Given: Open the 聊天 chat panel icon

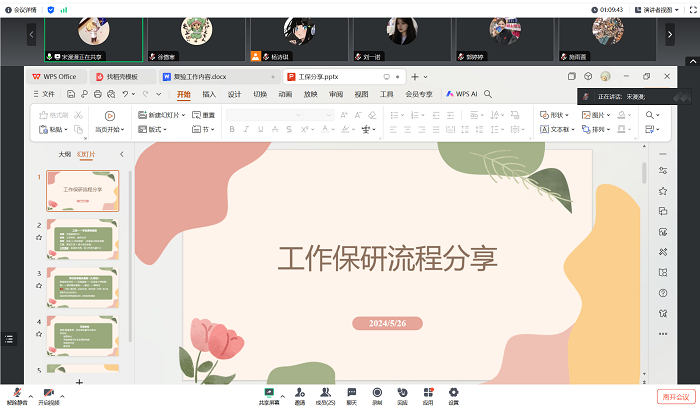Looking at the screenshot, I should (351, 392).
